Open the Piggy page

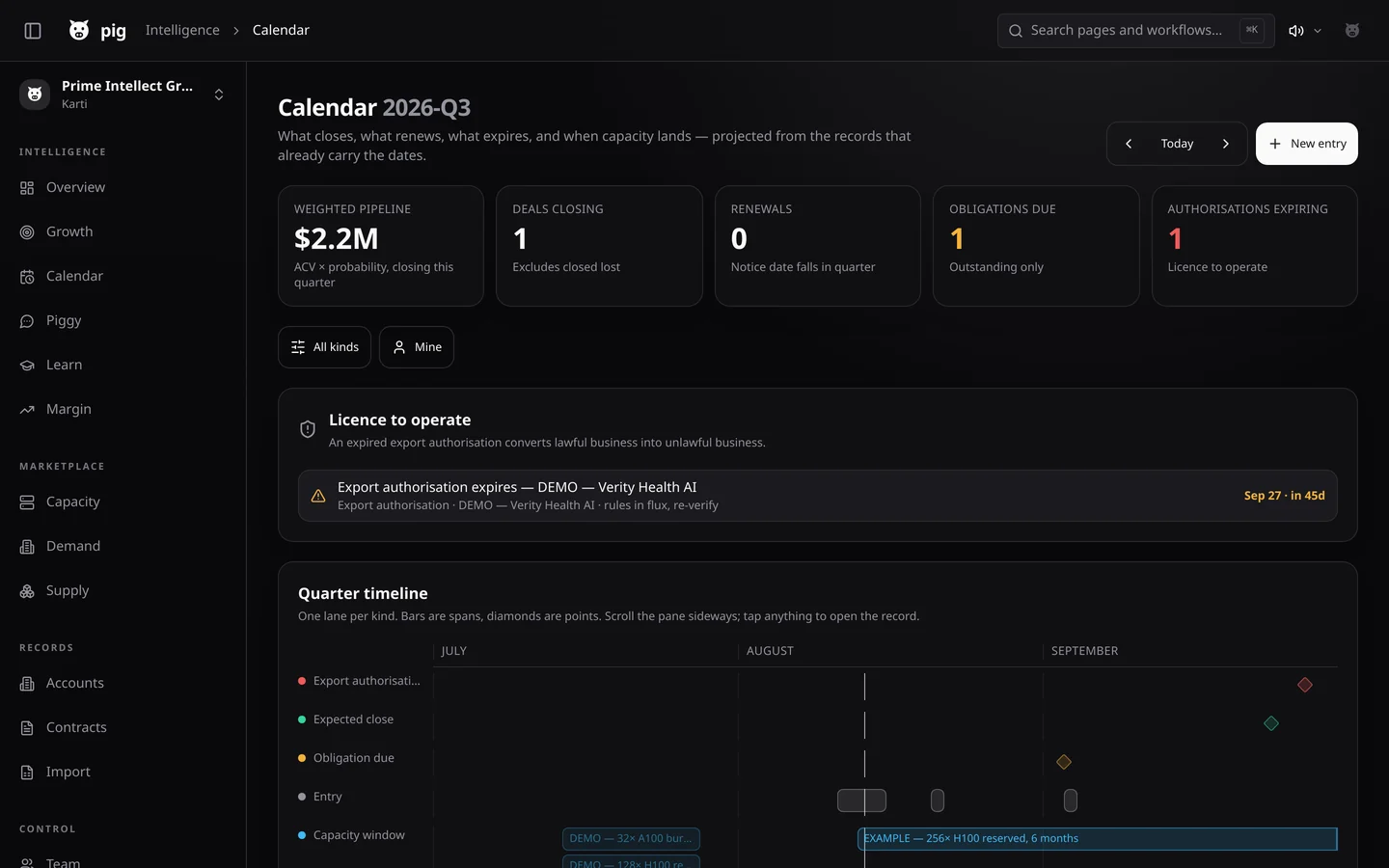click(x=123, y=321)
